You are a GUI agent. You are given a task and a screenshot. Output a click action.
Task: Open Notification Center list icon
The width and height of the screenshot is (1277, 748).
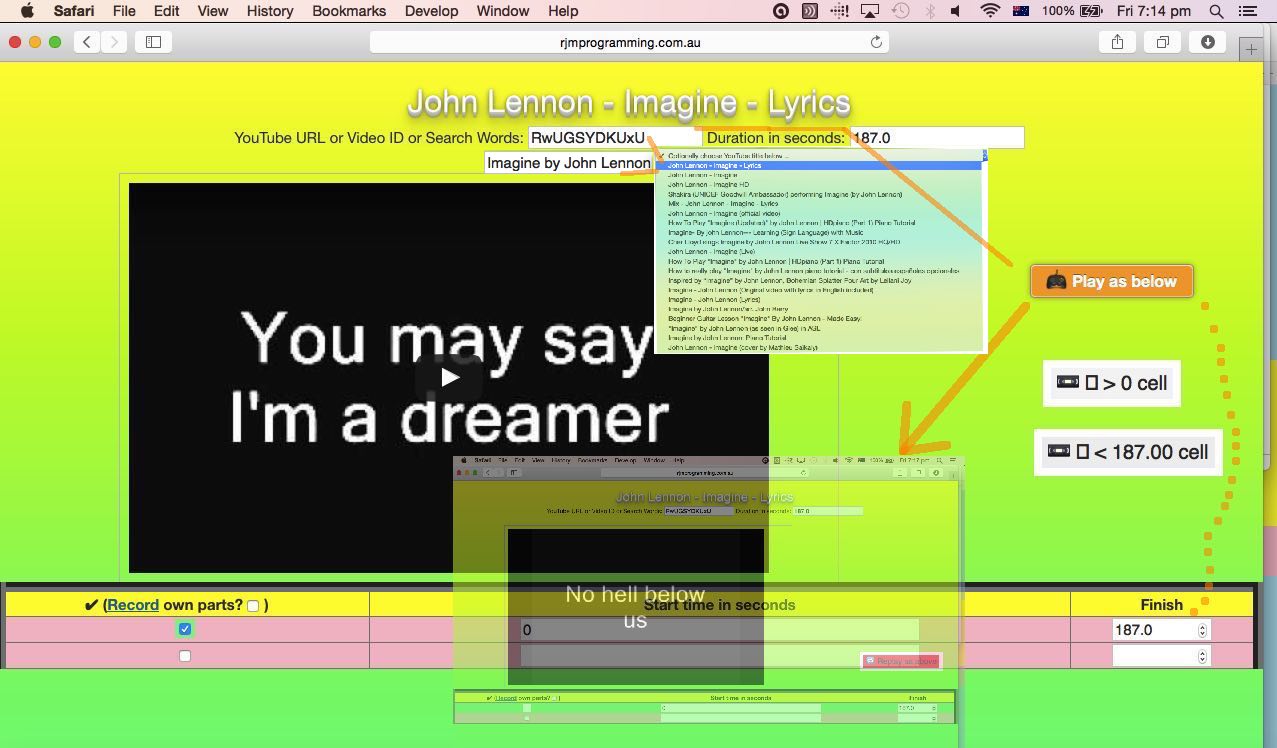1247,11
